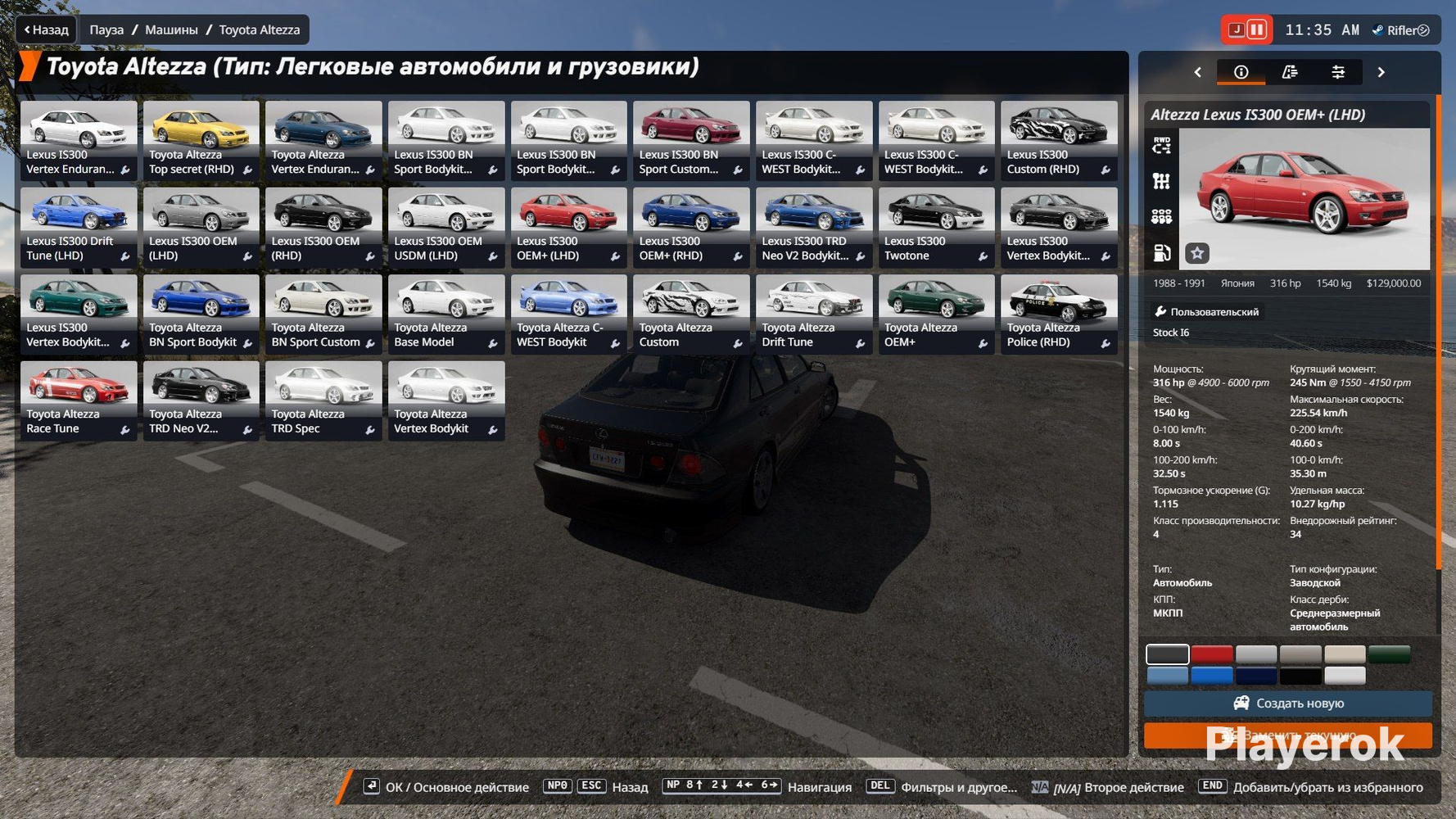
Task: Click the $129,000.00 price value
Action: 1394,283
